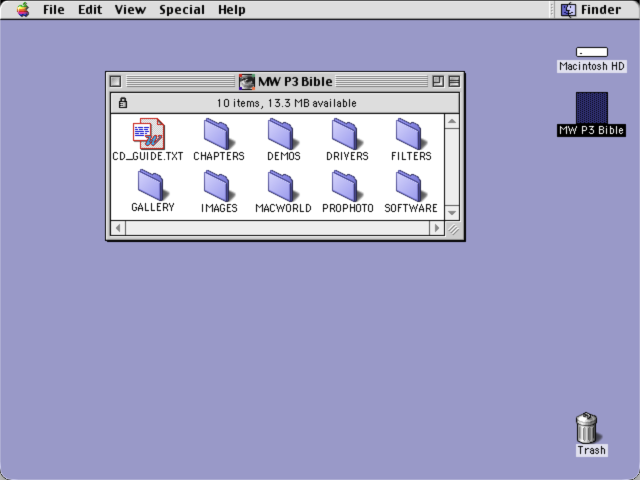The width and height of the screenshot is (640, 480).
Task: Click the DRIVERS folder name label
Action: (x=347, y=156)
